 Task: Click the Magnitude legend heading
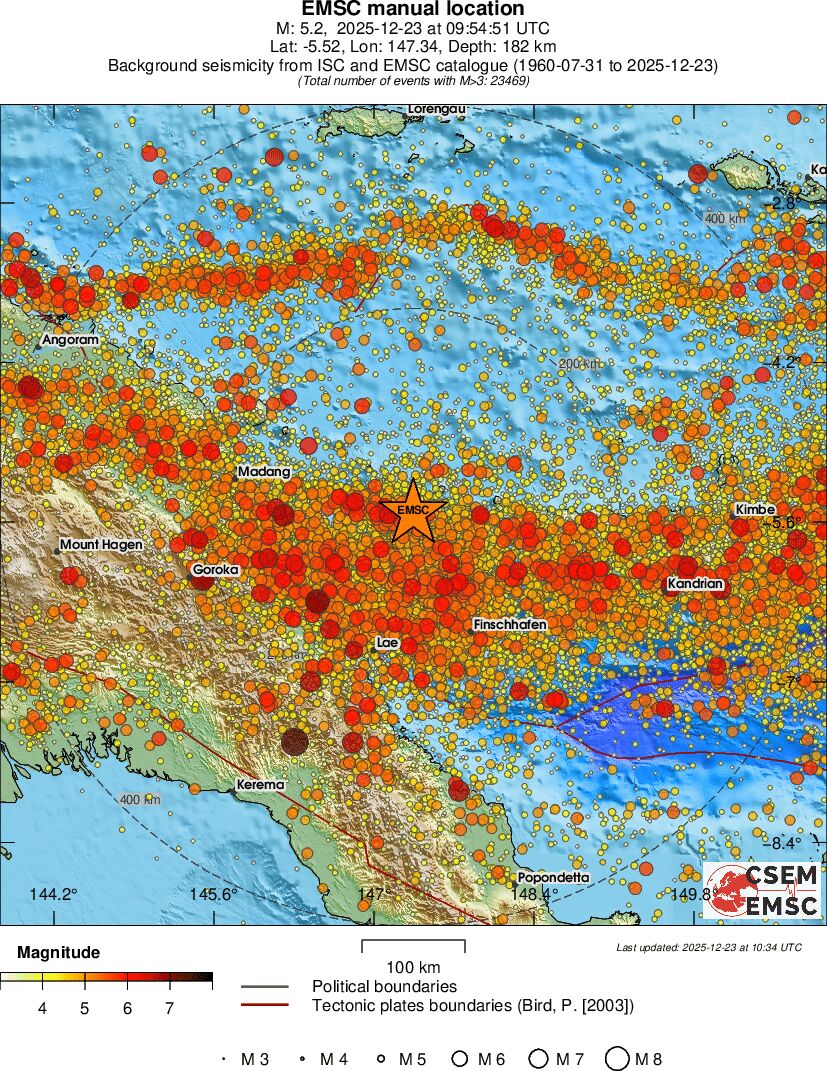pos(59,952)
